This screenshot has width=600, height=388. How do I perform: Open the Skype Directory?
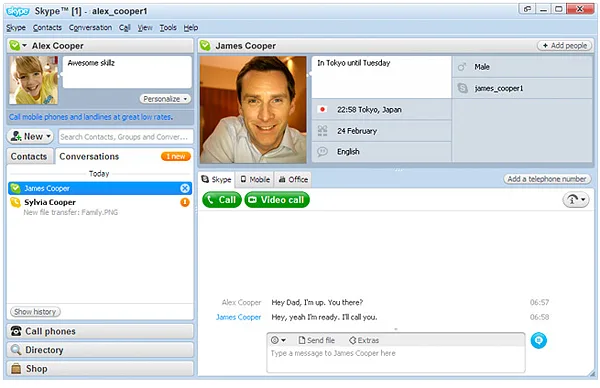tap(100, 350)
